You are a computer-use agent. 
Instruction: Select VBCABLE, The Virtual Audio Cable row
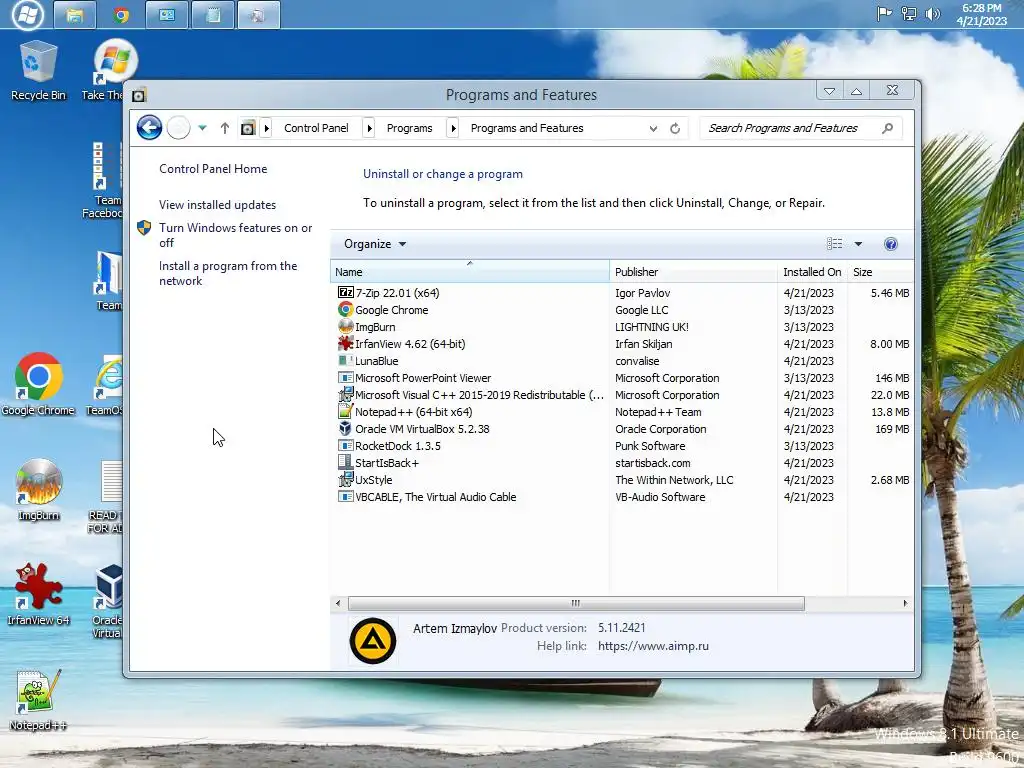click(622, 496)
